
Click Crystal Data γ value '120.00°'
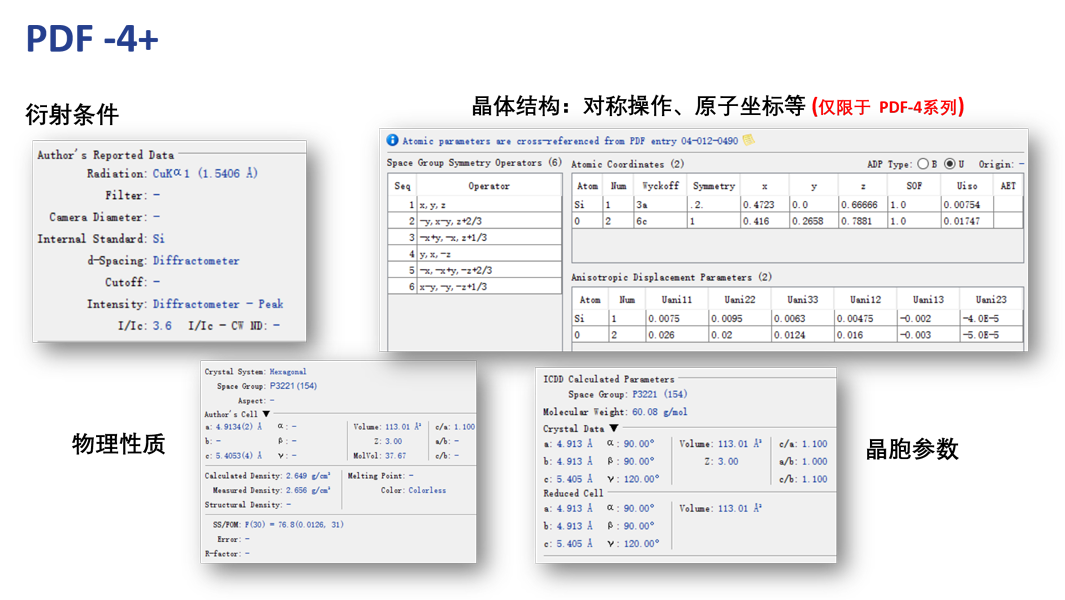[642, 479]
